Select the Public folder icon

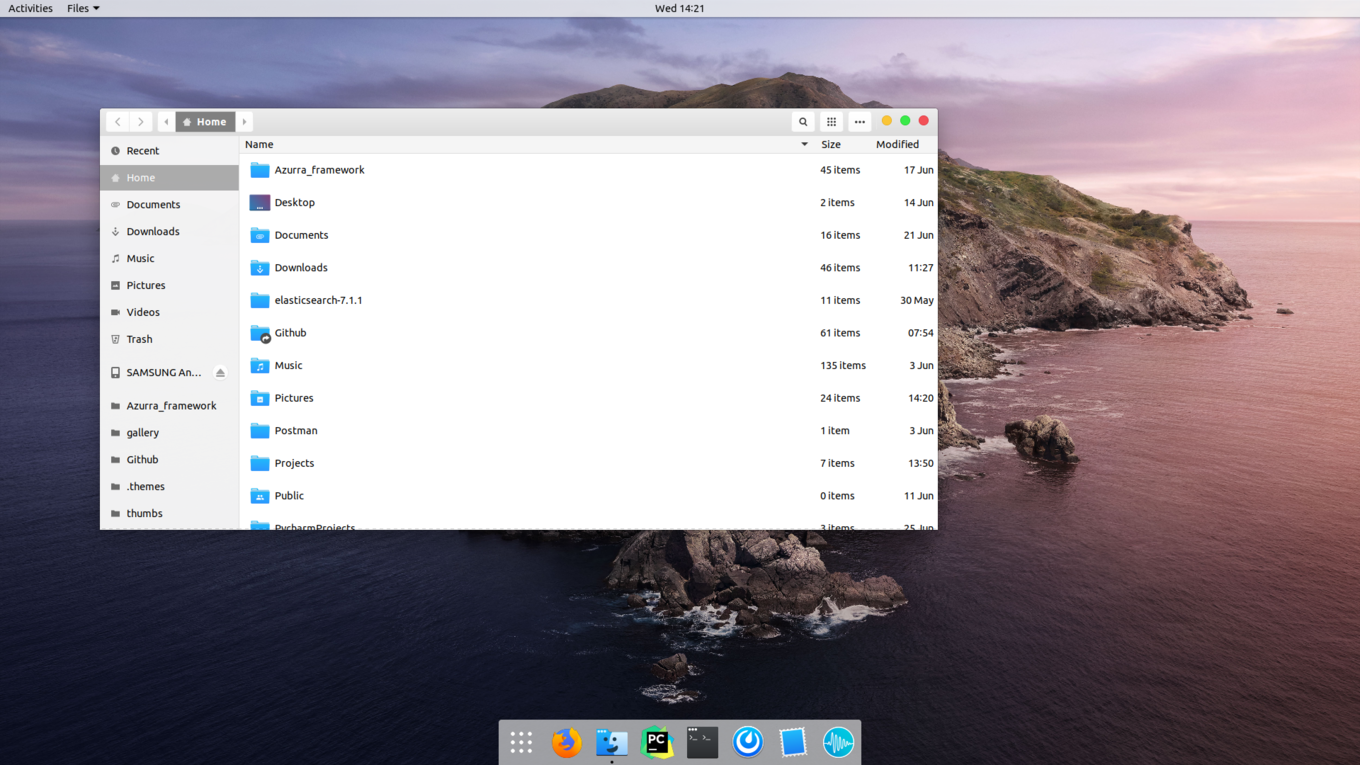coord(260,496)
